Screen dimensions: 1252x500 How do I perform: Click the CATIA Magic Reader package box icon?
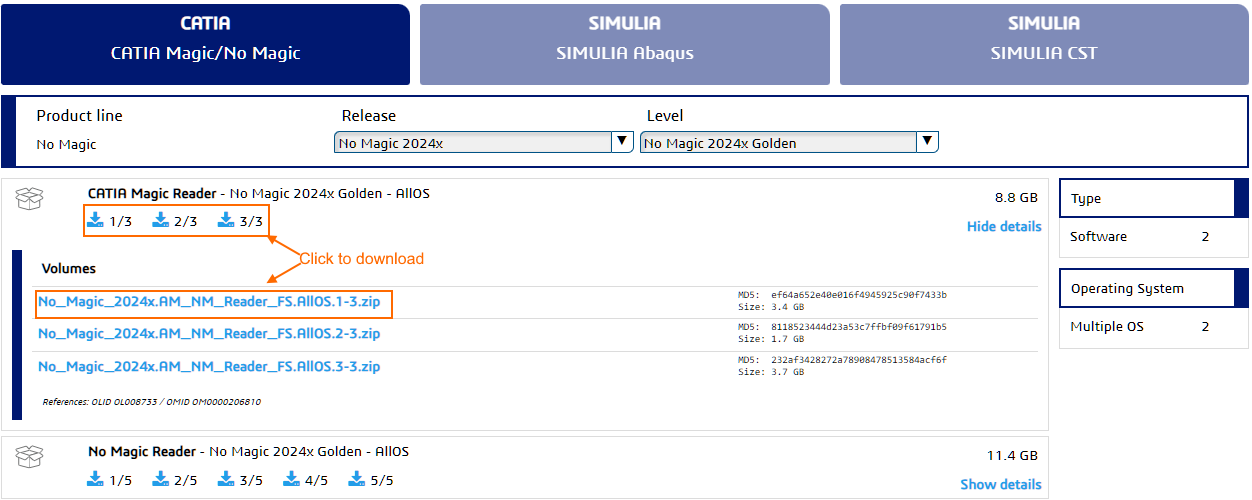pos(29,199)
